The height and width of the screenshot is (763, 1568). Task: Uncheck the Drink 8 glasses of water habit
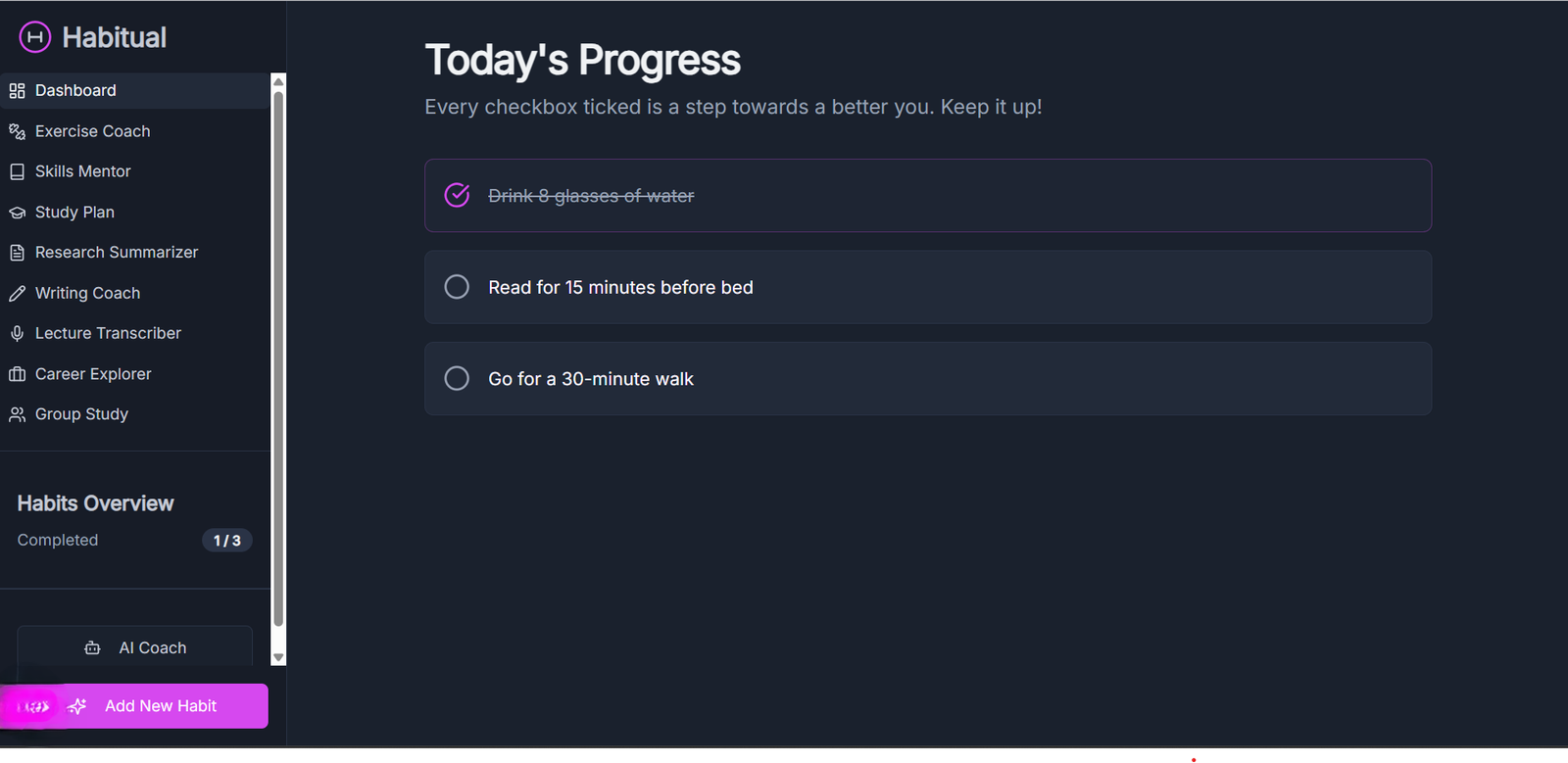pyautogui.click(x=457, y=196)
